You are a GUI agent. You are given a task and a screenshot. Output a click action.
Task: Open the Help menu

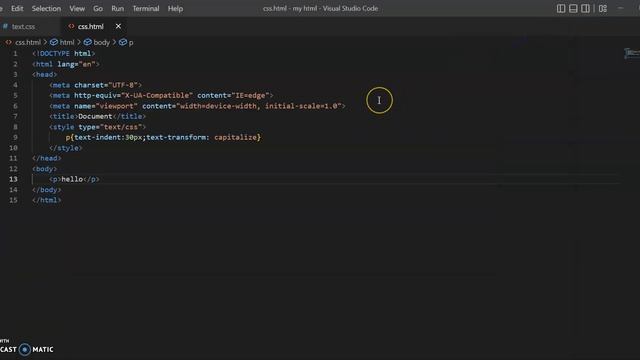175,9
